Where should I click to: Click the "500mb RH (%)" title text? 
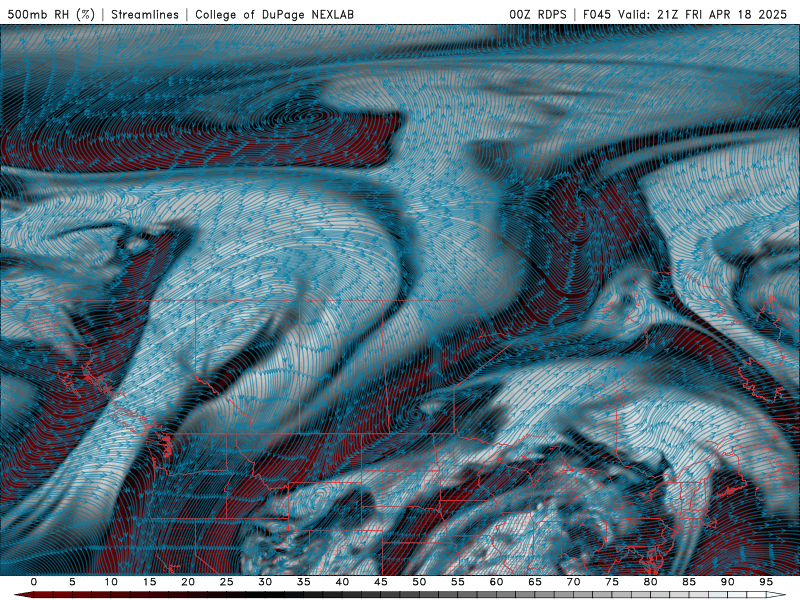(x=52, y=14)
